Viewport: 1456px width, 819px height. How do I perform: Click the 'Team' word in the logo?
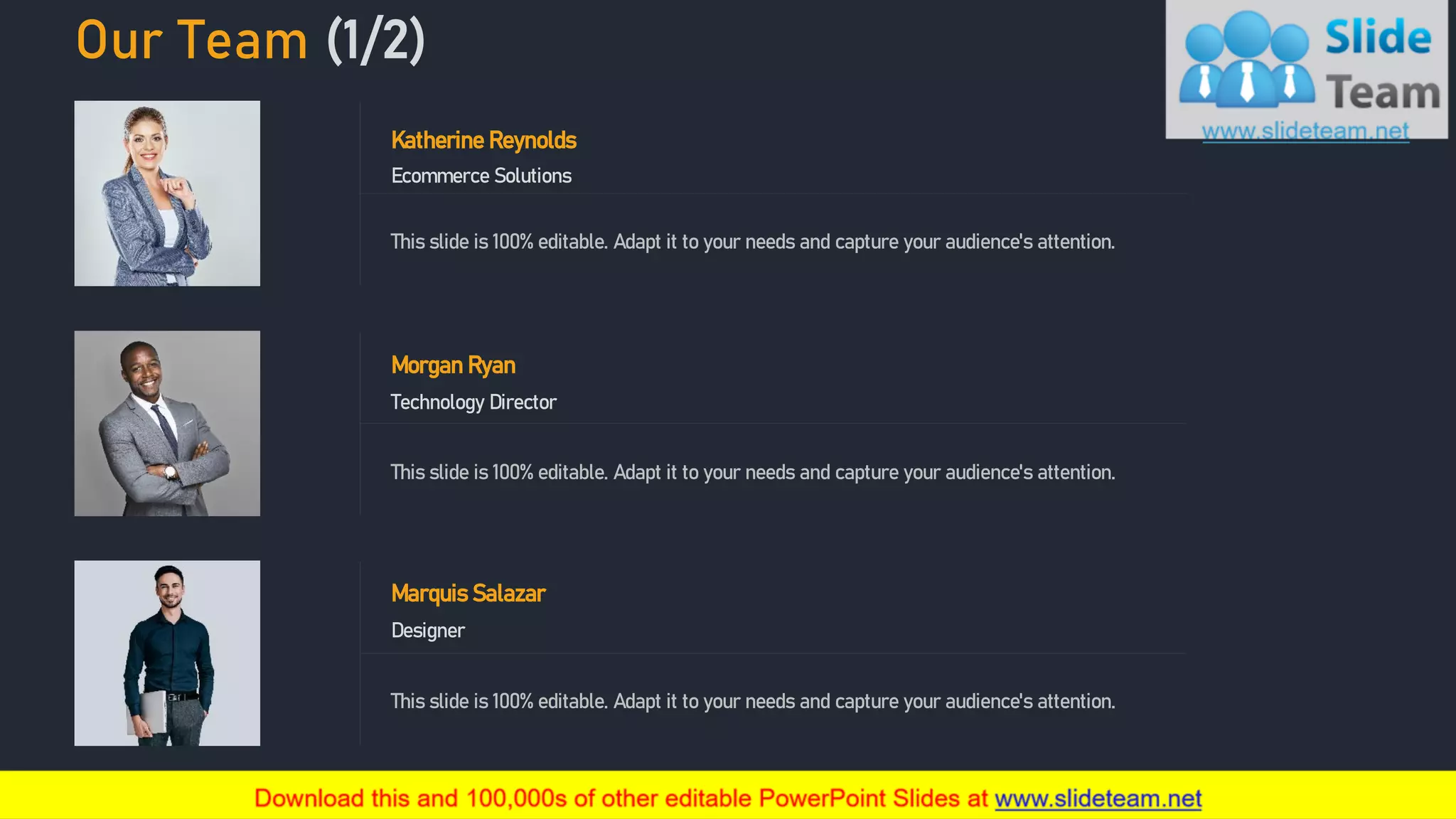(x=1383, y=93)
